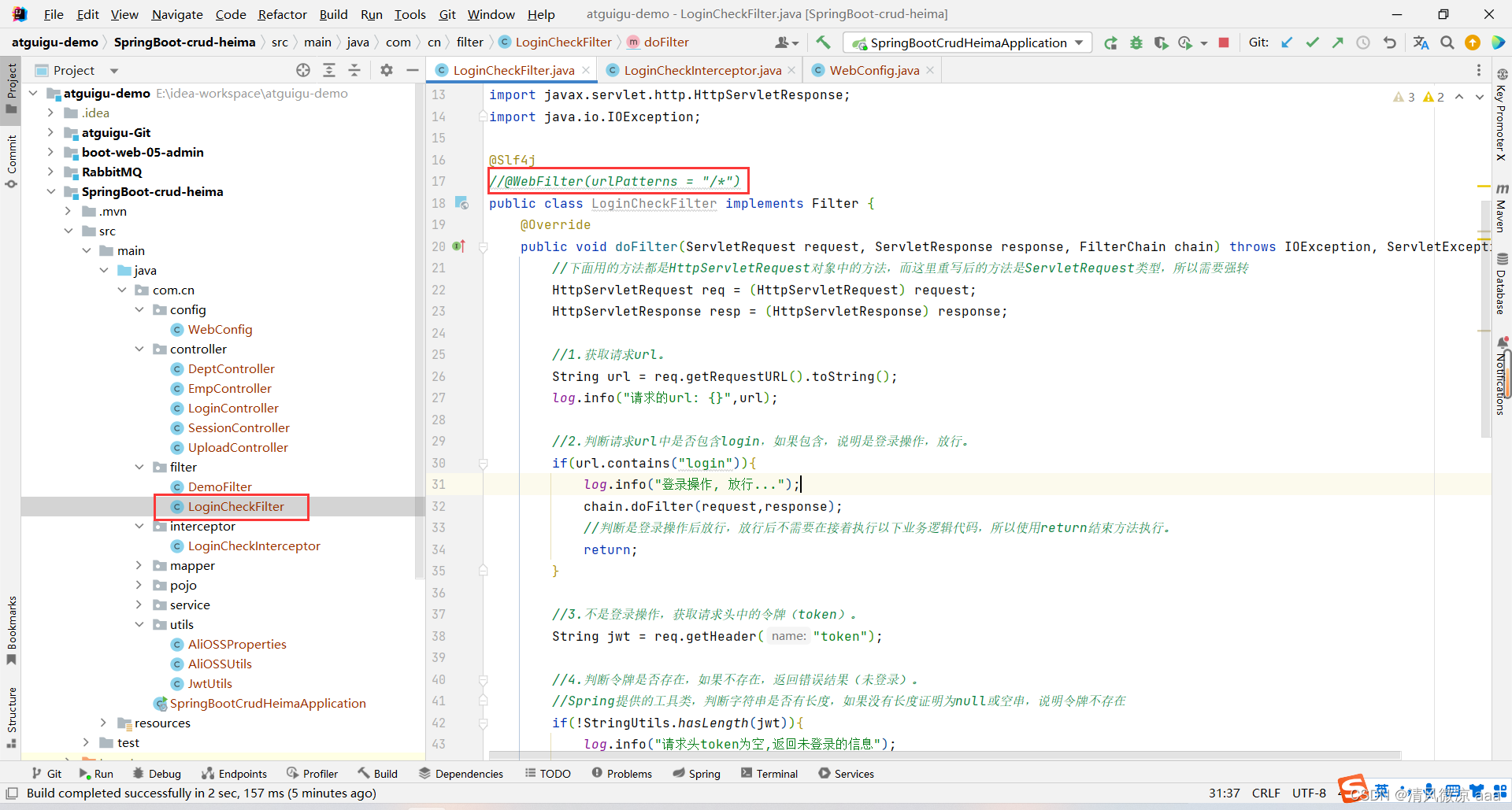Viewport: 1512px width, 810px height.
Task: Click the user account icon in toolbar
Action: pos(786,43)
